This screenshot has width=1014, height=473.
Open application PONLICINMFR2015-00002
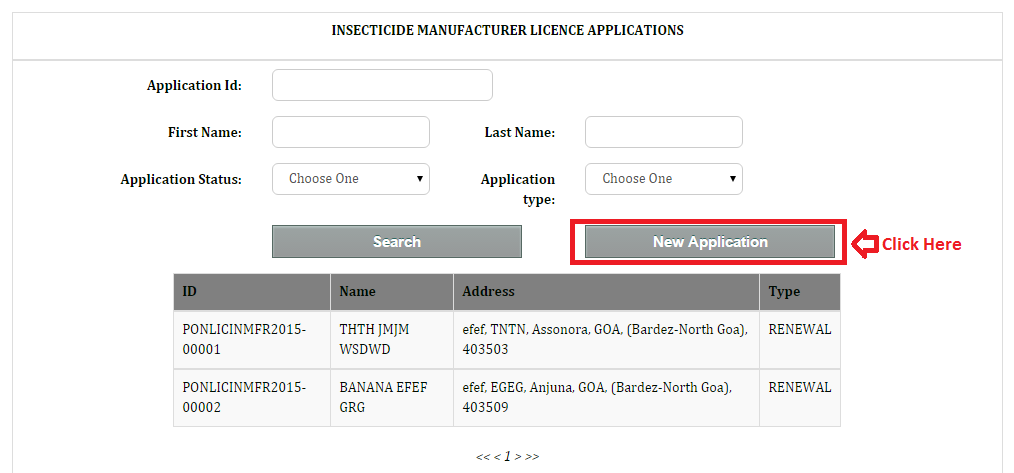point(244,398)
